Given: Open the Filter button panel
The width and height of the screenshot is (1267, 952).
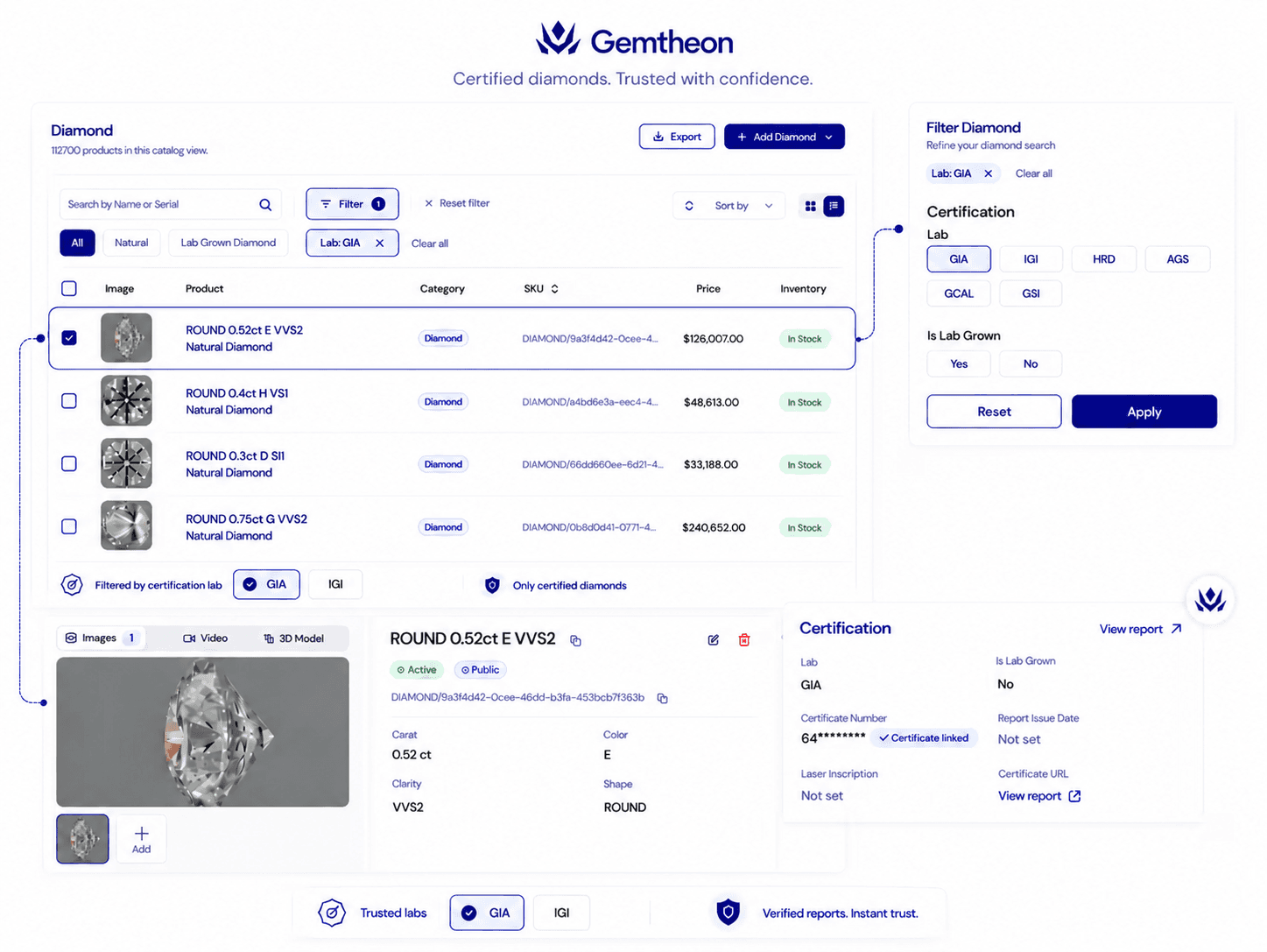Looking at the screenshot, I should 352,204.
